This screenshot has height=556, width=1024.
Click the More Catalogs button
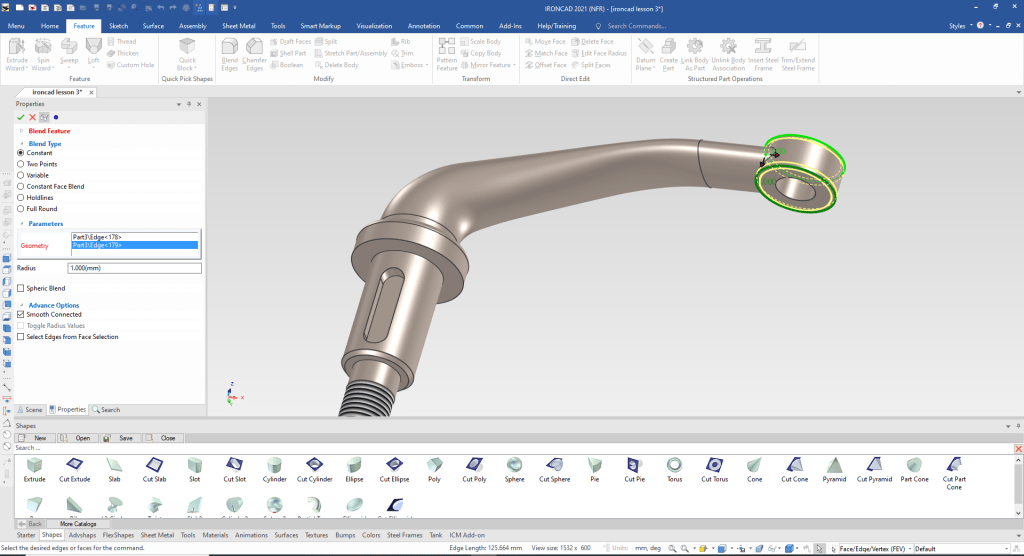pyautogui.click(x=77, y=523)
